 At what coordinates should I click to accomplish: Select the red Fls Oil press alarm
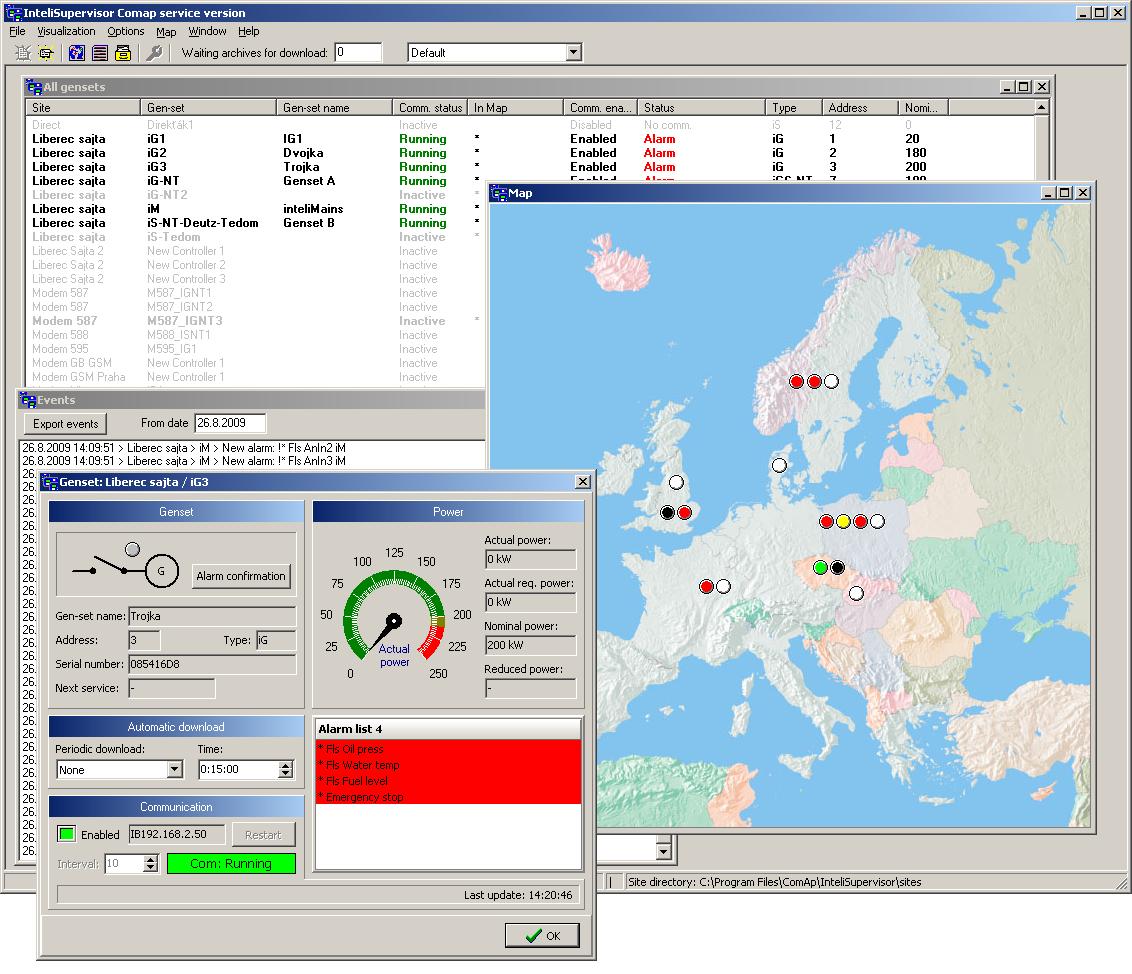click(x=448, y=749)
